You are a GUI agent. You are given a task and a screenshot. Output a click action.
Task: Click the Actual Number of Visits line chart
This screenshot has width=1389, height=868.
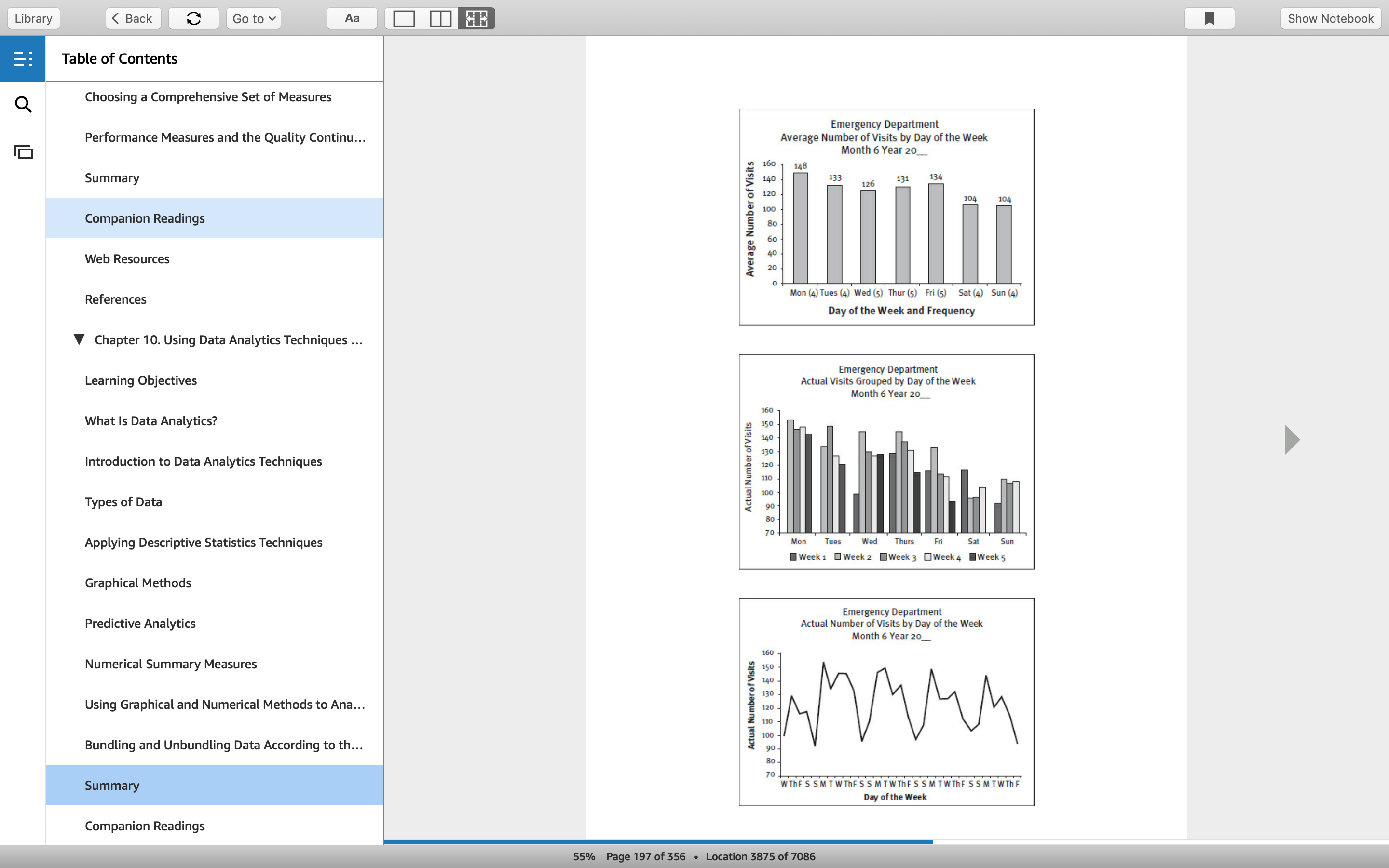(886, 702)
